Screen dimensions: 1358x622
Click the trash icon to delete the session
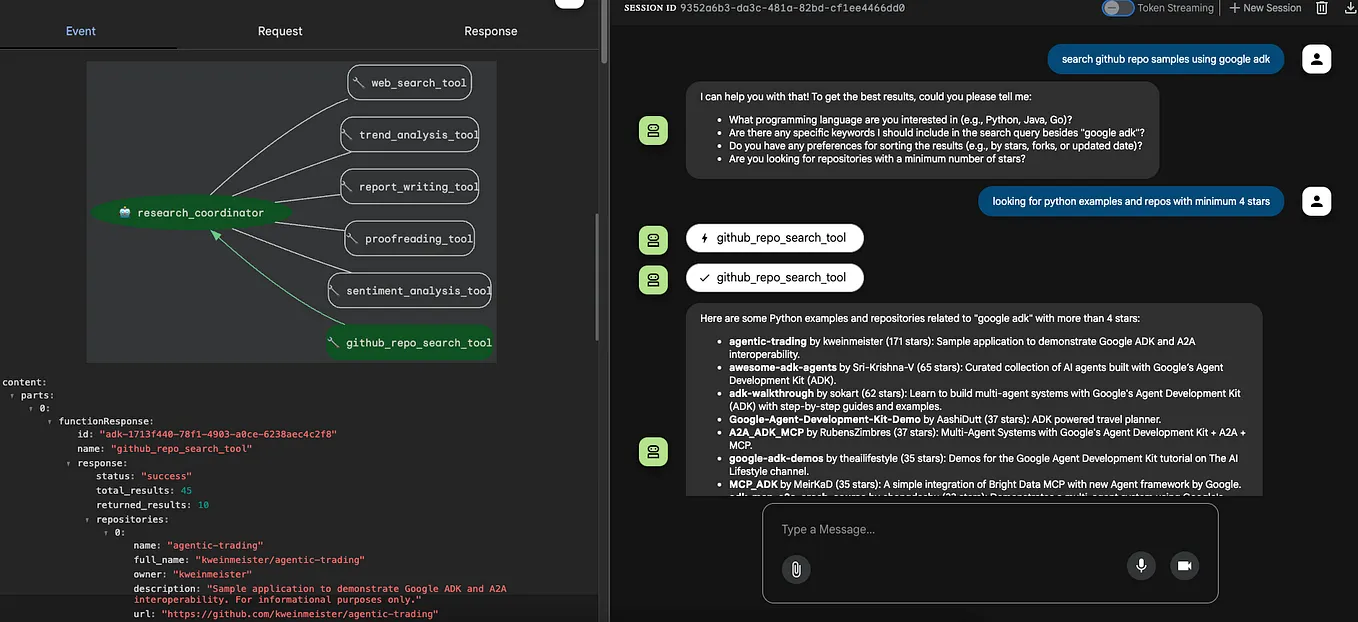pyautogui.click(x=1321, y=8)
